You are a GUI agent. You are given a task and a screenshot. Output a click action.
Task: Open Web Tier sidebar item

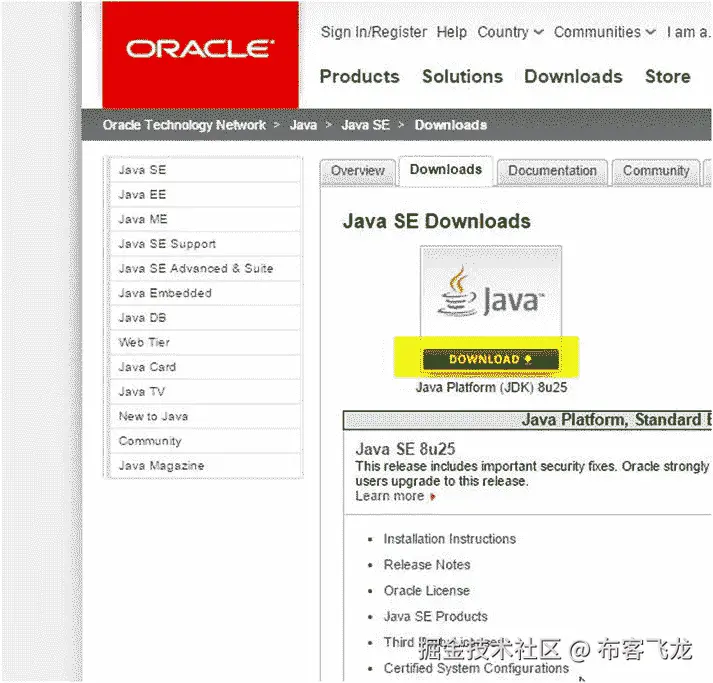coord(205,342)
